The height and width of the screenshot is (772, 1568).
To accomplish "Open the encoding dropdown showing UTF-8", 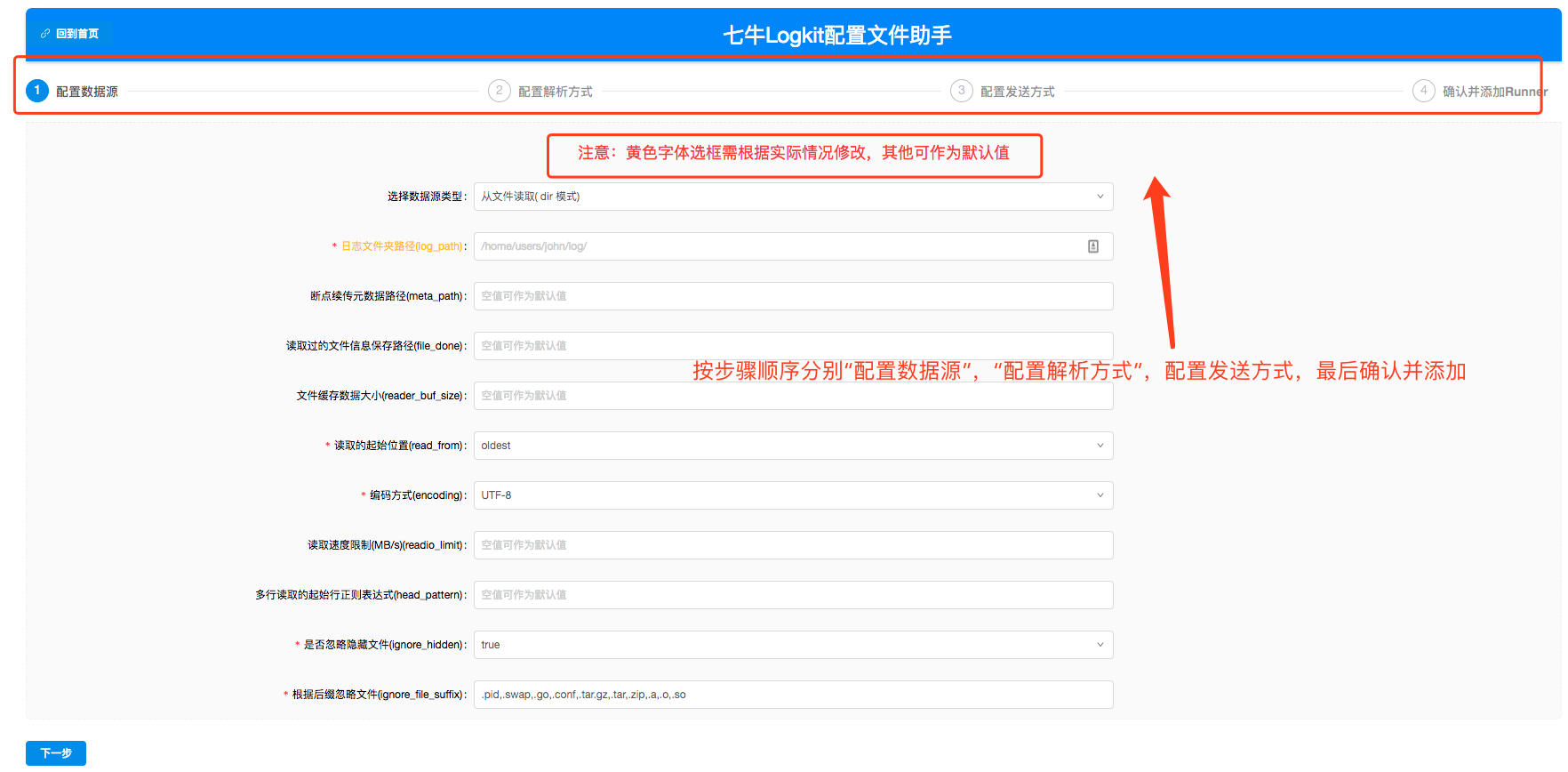I will tap(793, 495).
